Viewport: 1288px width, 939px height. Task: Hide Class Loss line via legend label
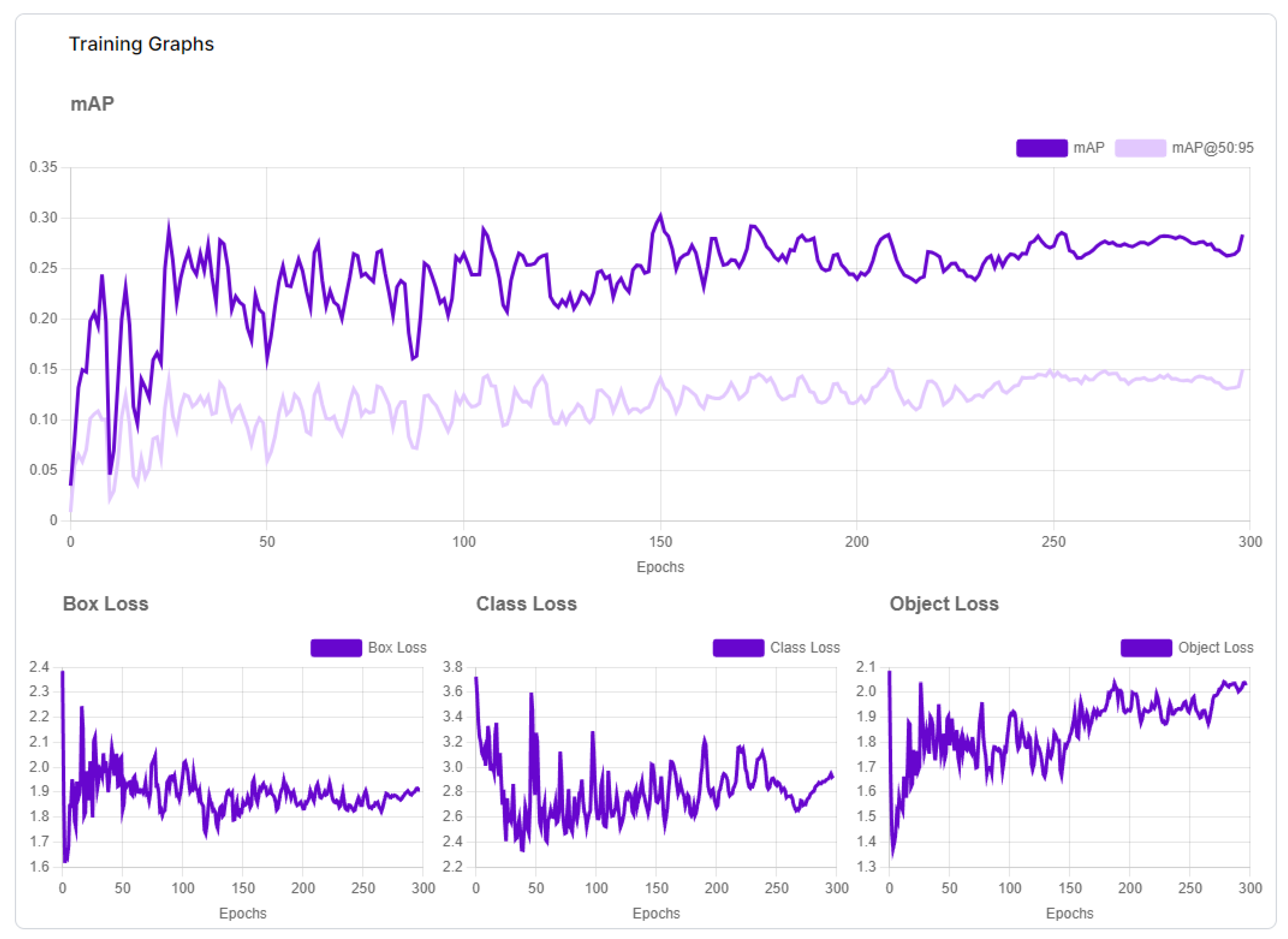[804, 647]
